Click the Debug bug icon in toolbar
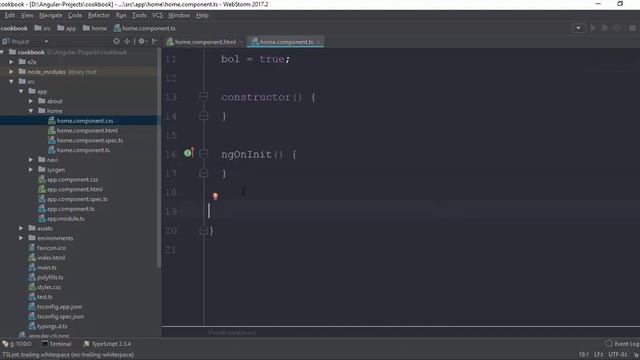 [605, 28]
